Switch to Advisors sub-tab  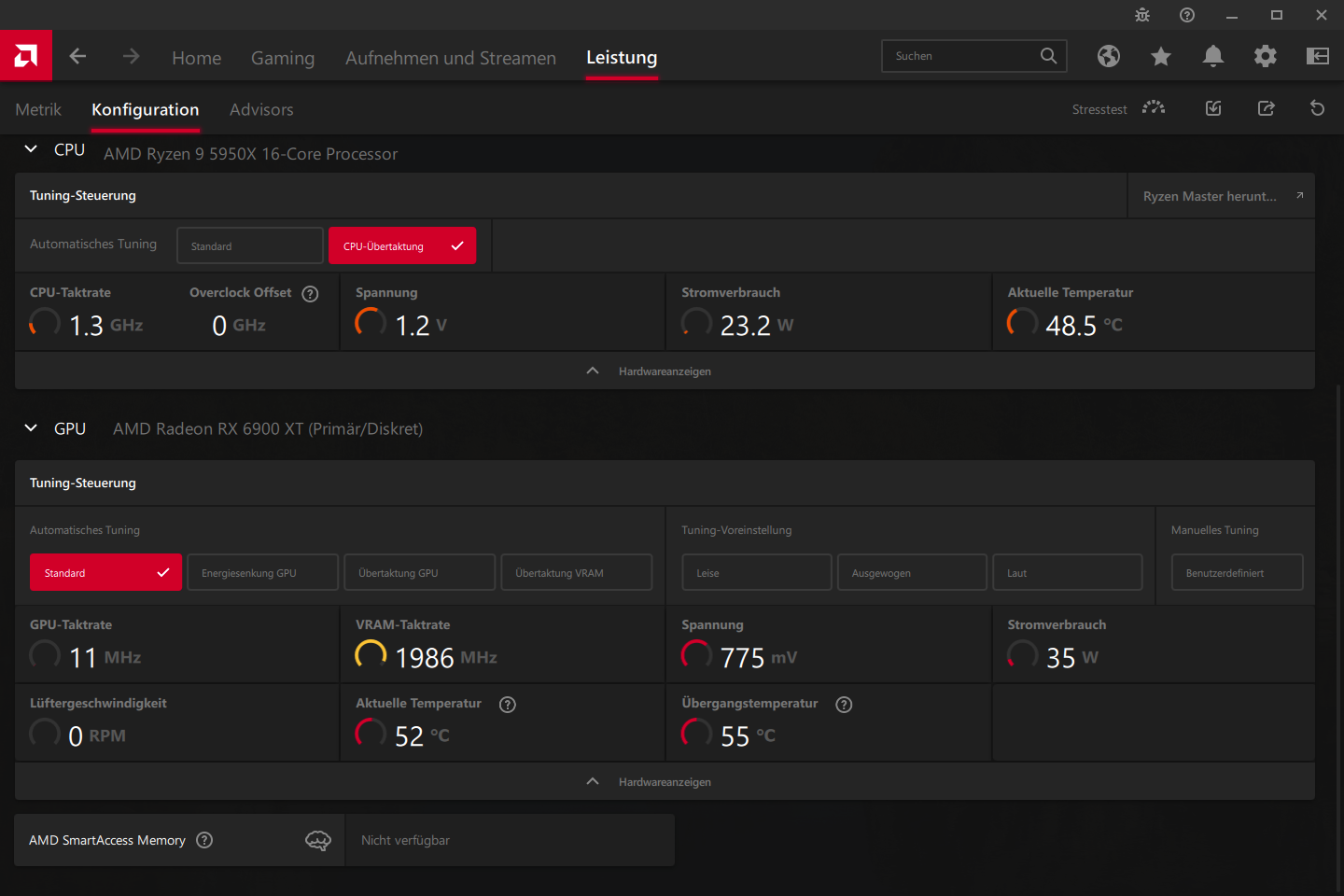click(261, 109)
